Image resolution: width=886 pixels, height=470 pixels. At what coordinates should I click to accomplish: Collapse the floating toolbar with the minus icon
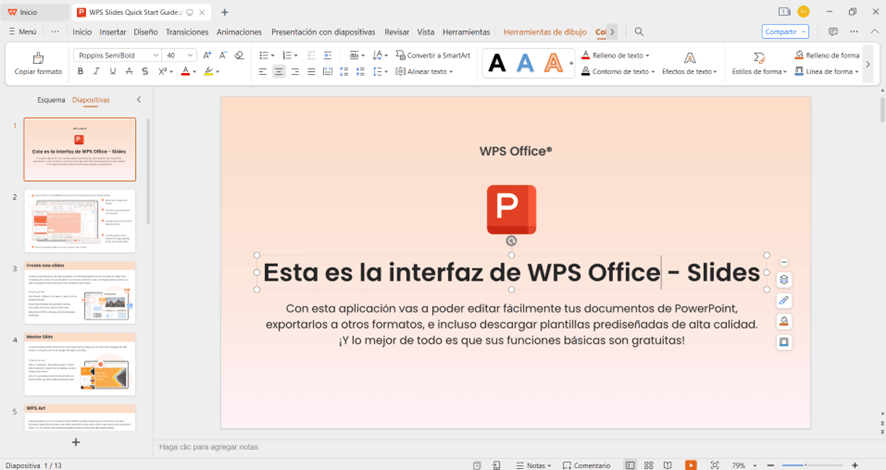point(784,262)
